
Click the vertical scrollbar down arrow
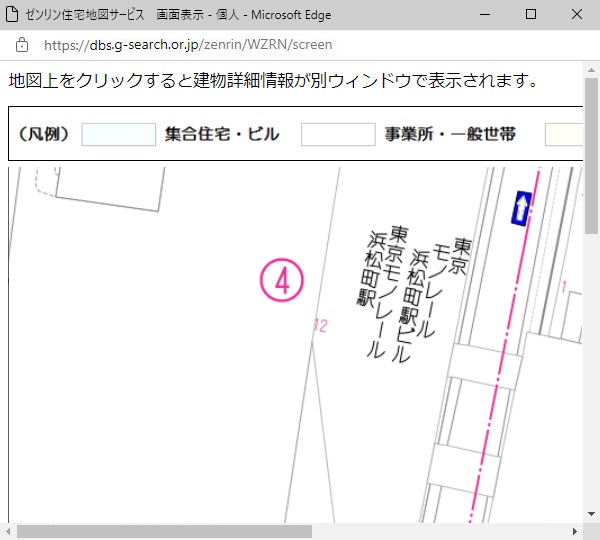(x=592, y=514)
